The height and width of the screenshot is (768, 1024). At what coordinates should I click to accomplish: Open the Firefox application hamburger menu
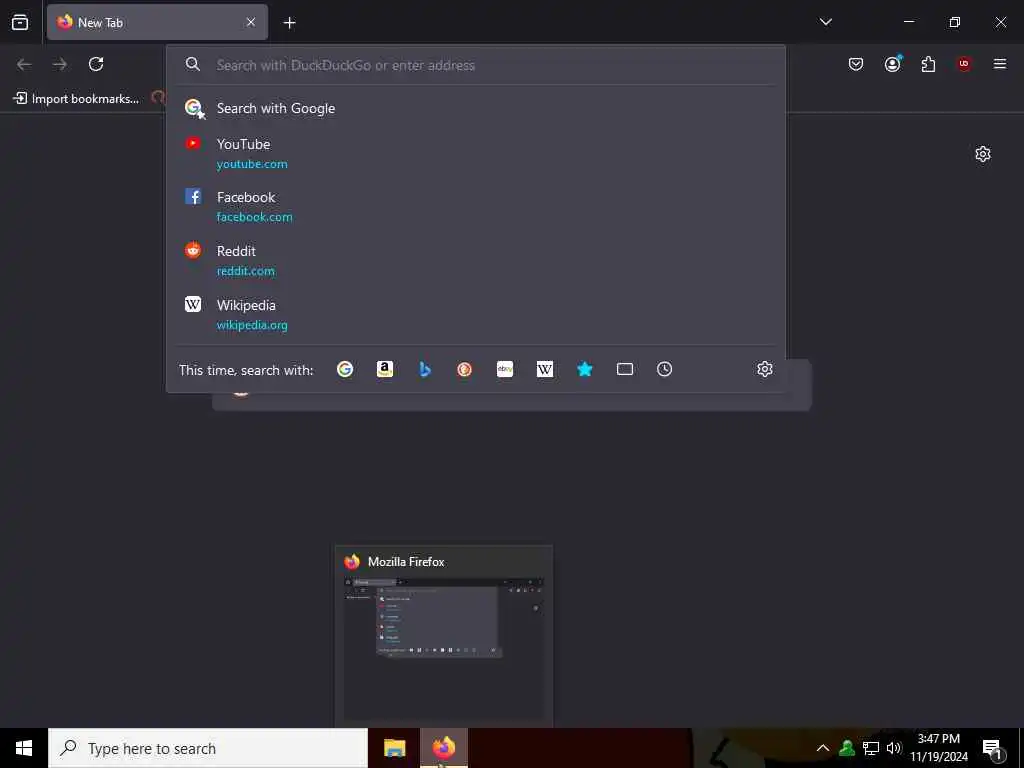[x=1000, y=64]
